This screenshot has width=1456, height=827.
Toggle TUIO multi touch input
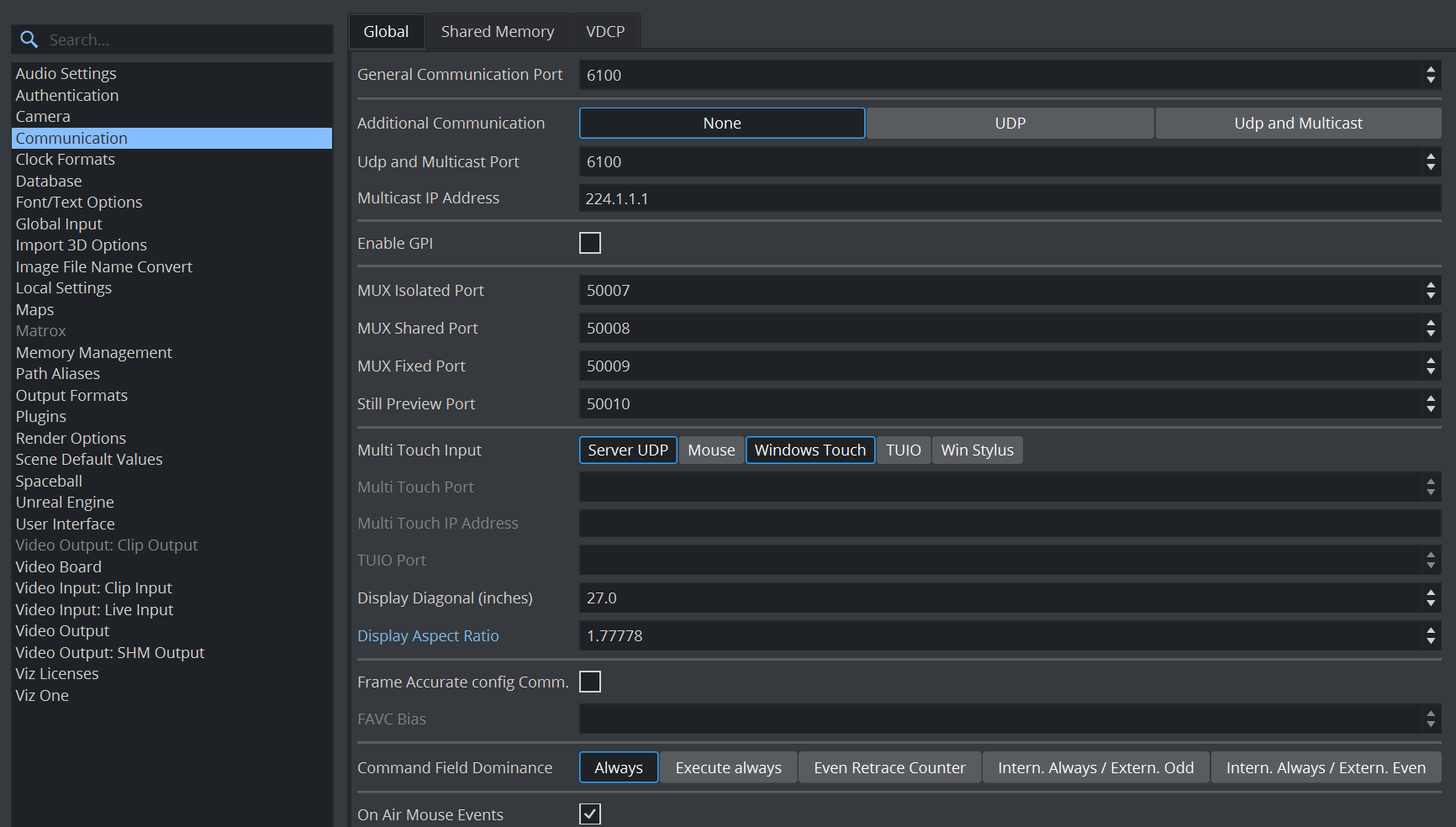click(903, 450)
